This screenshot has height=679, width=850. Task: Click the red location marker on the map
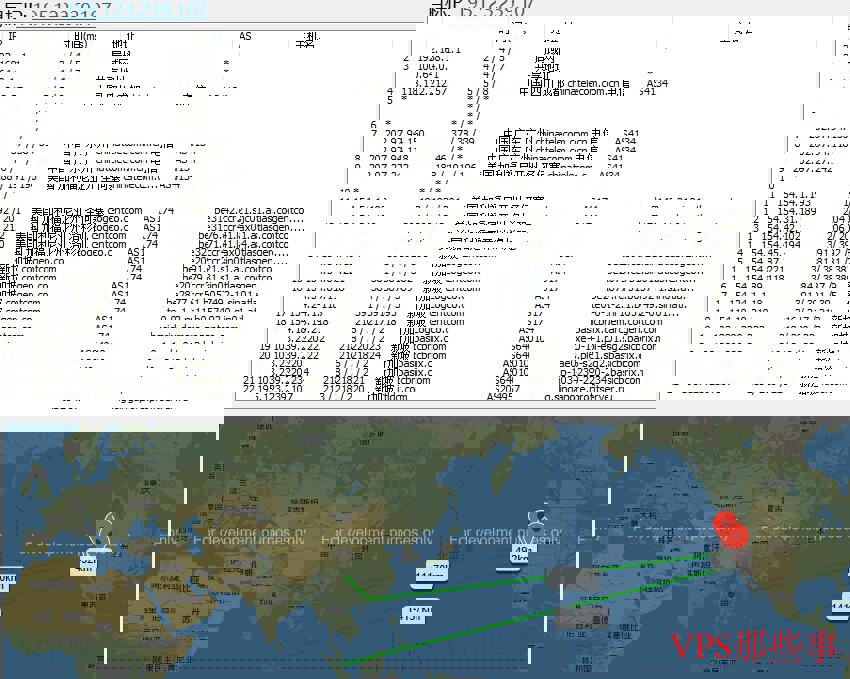click(731, 531)
